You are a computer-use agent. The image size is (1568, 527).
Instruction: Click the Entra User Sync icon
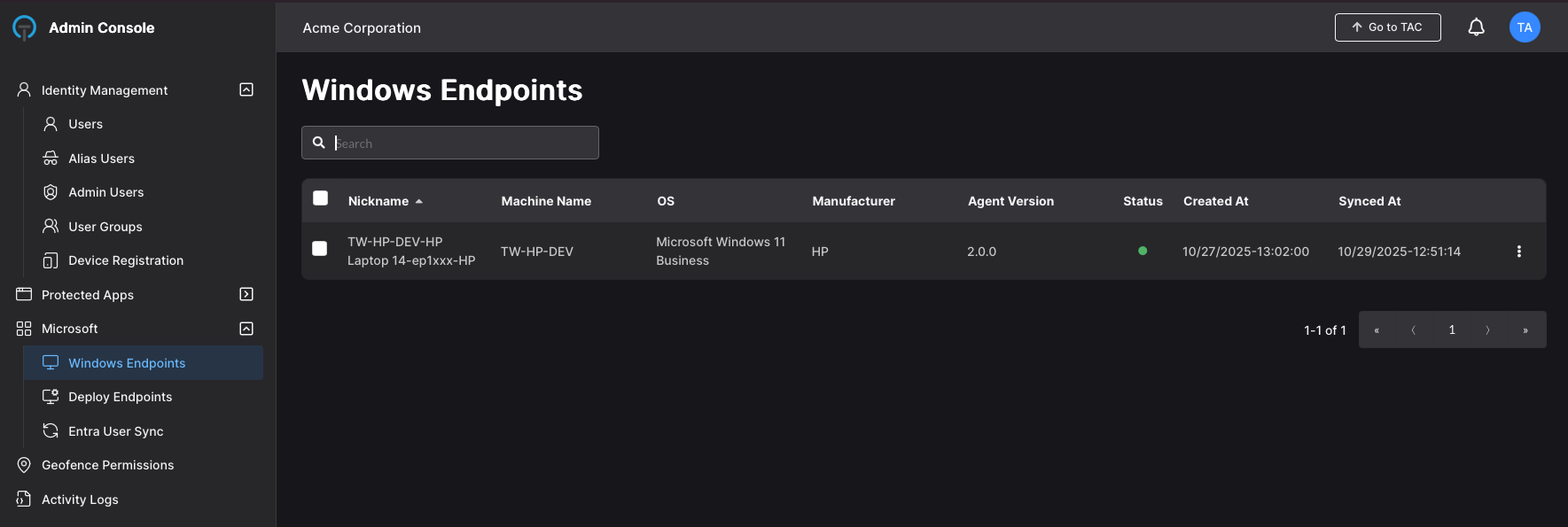[x=51, y=431]
